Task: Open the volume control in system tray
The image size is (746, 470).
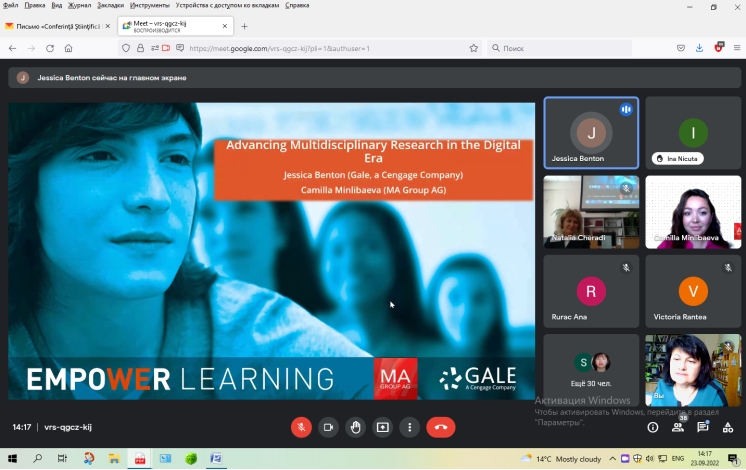Action: click(x=649, y=459)
